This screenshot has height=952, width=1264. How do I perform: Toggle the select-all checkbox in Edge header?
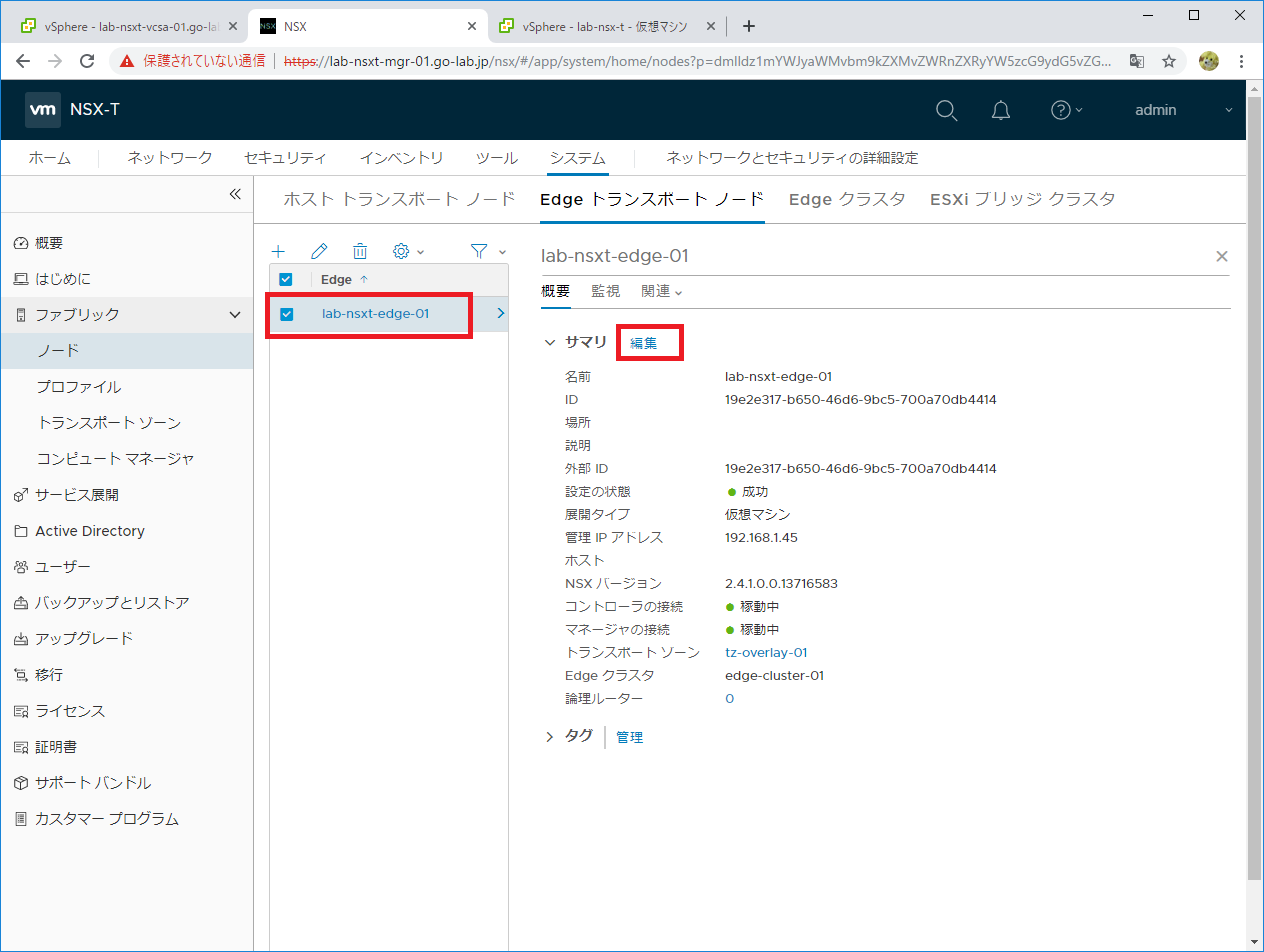coord(286,280)
